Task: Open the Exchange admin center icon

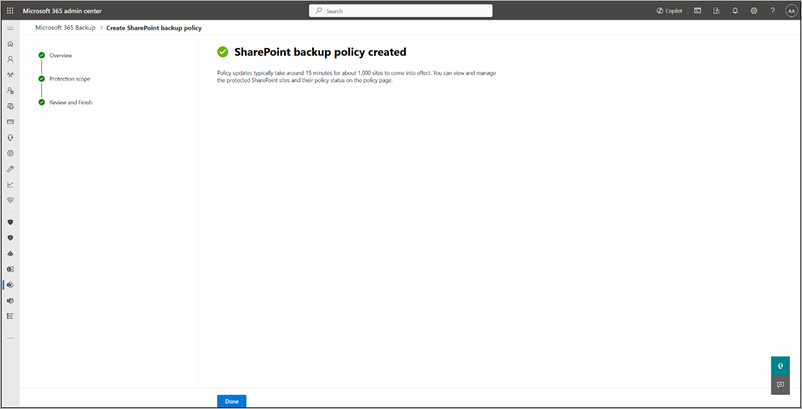Action: coord(10,269)
